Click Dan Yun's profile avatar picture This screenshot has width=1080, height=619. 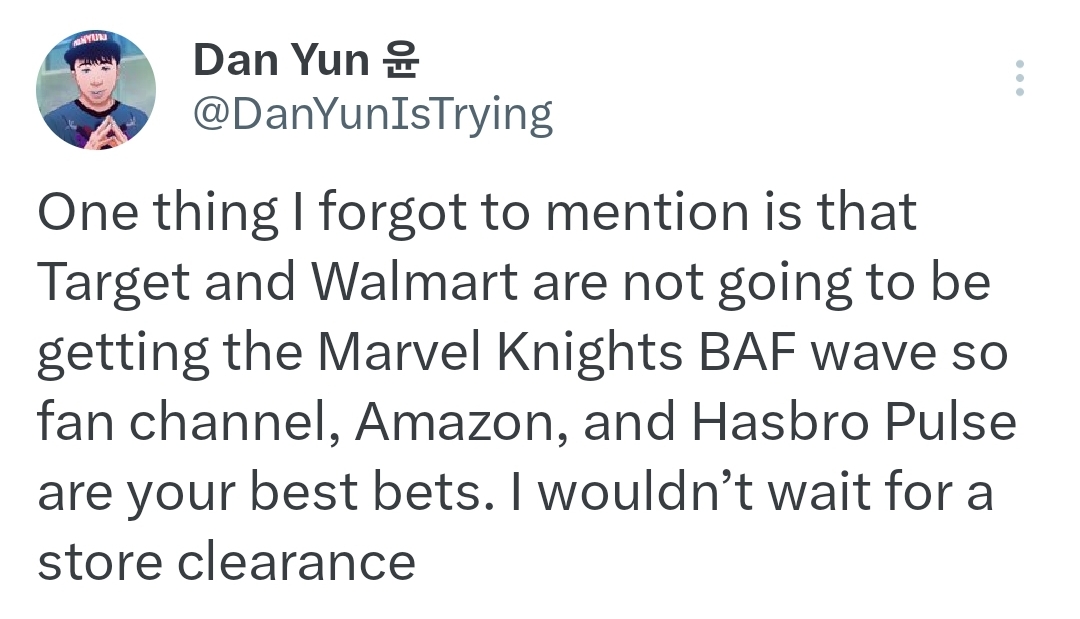pos(96,90)
